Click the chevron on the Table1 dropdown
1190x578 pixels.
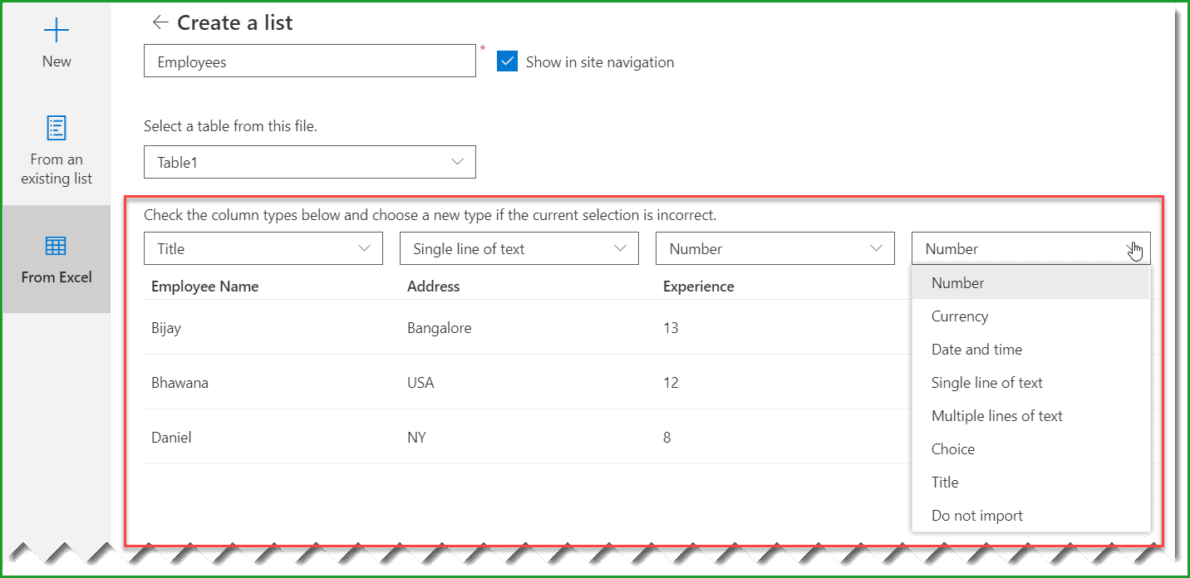tap(458, 161)
